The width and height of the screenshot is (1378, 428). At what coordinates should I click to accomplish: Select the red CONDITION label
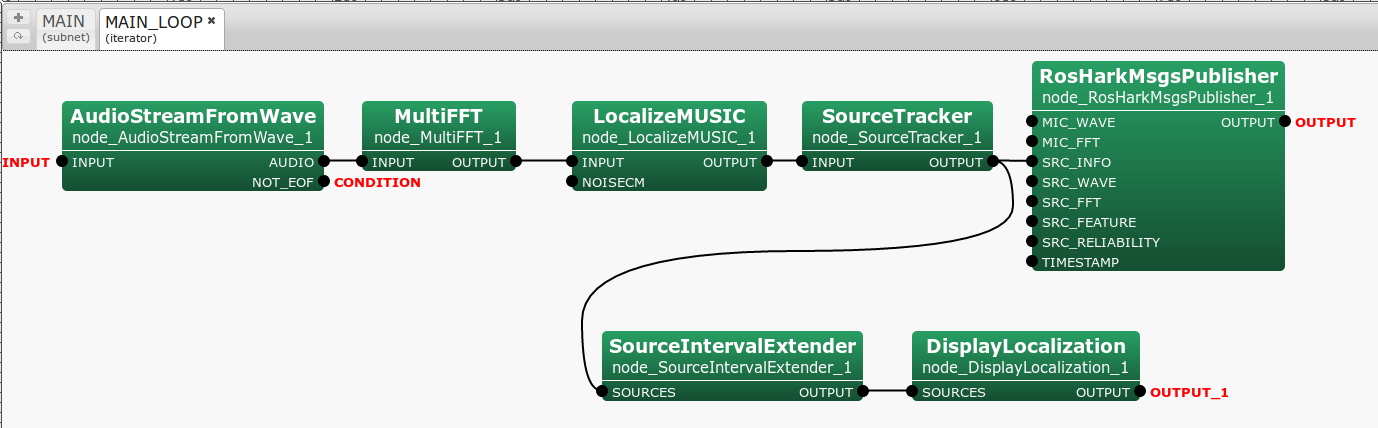(377, 183)
